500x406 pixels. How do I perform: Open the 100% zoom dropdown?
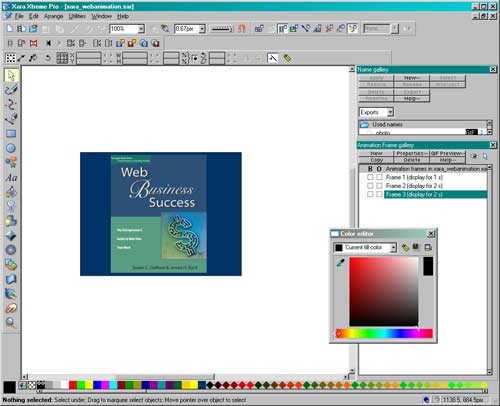141,29
